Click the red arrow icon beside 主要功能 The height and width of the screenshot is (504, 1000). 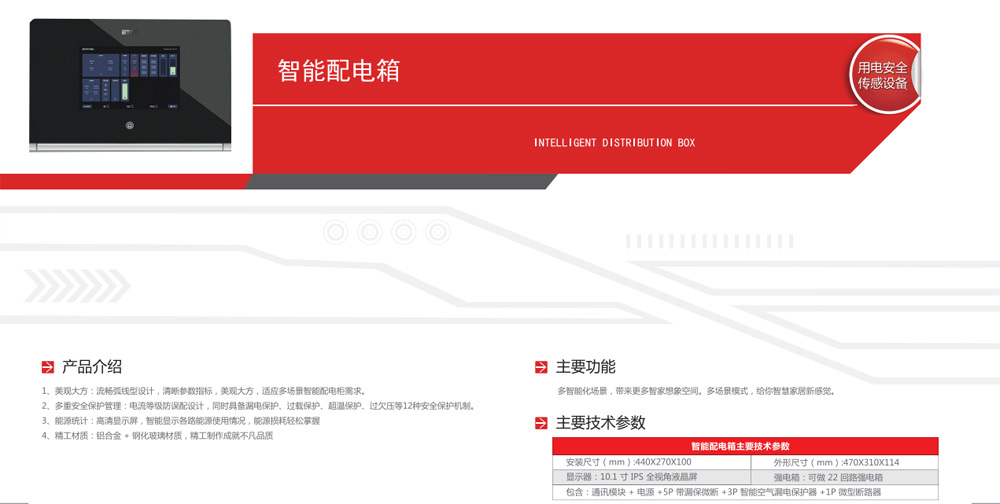pos(541,368)
